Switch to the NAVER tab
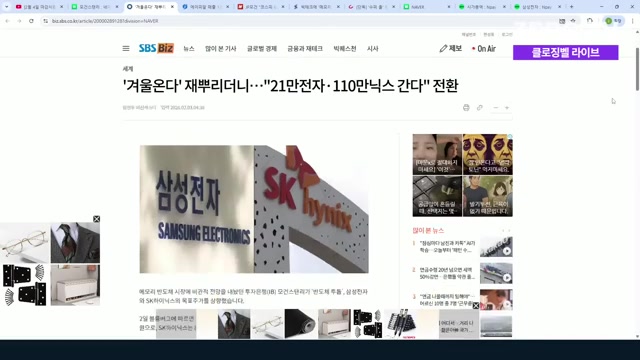This screenshot has height=360, width=640. tap(427, 7)
